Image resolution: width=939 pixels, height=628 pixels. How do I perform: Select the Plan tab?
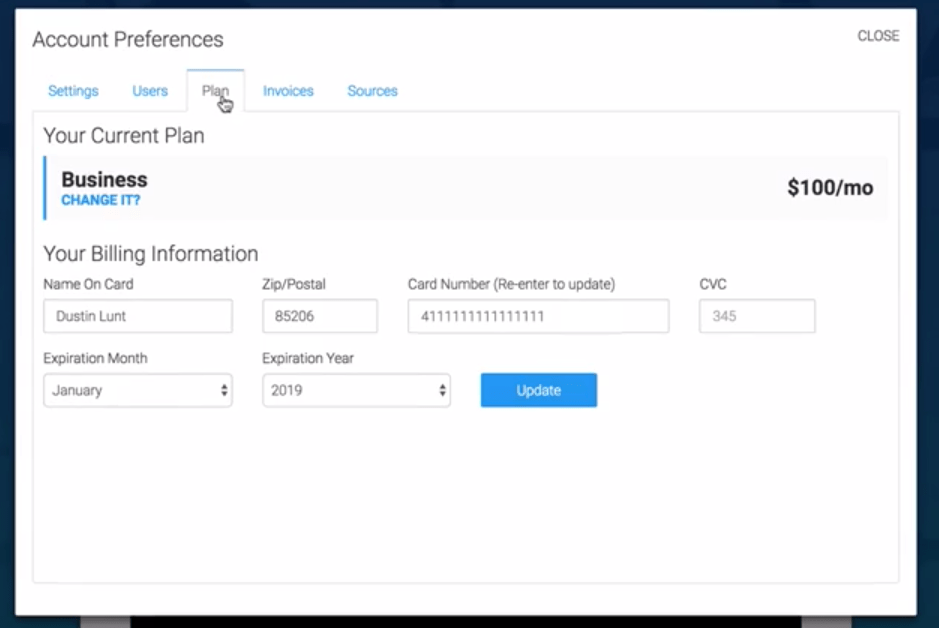[215, 91]
